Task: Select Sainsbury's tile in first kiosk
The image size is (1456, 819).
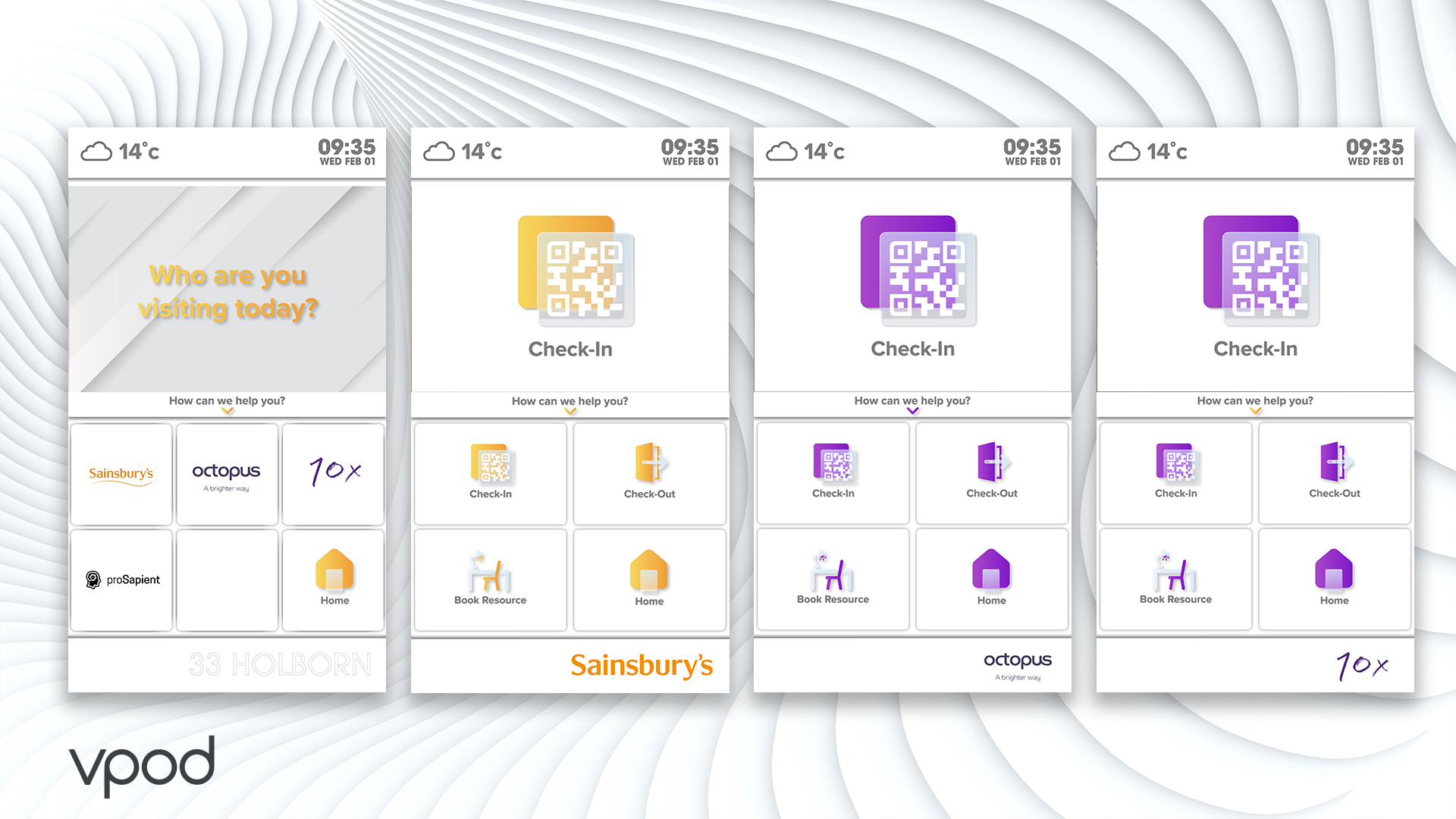Action: [x=121, y=474]
